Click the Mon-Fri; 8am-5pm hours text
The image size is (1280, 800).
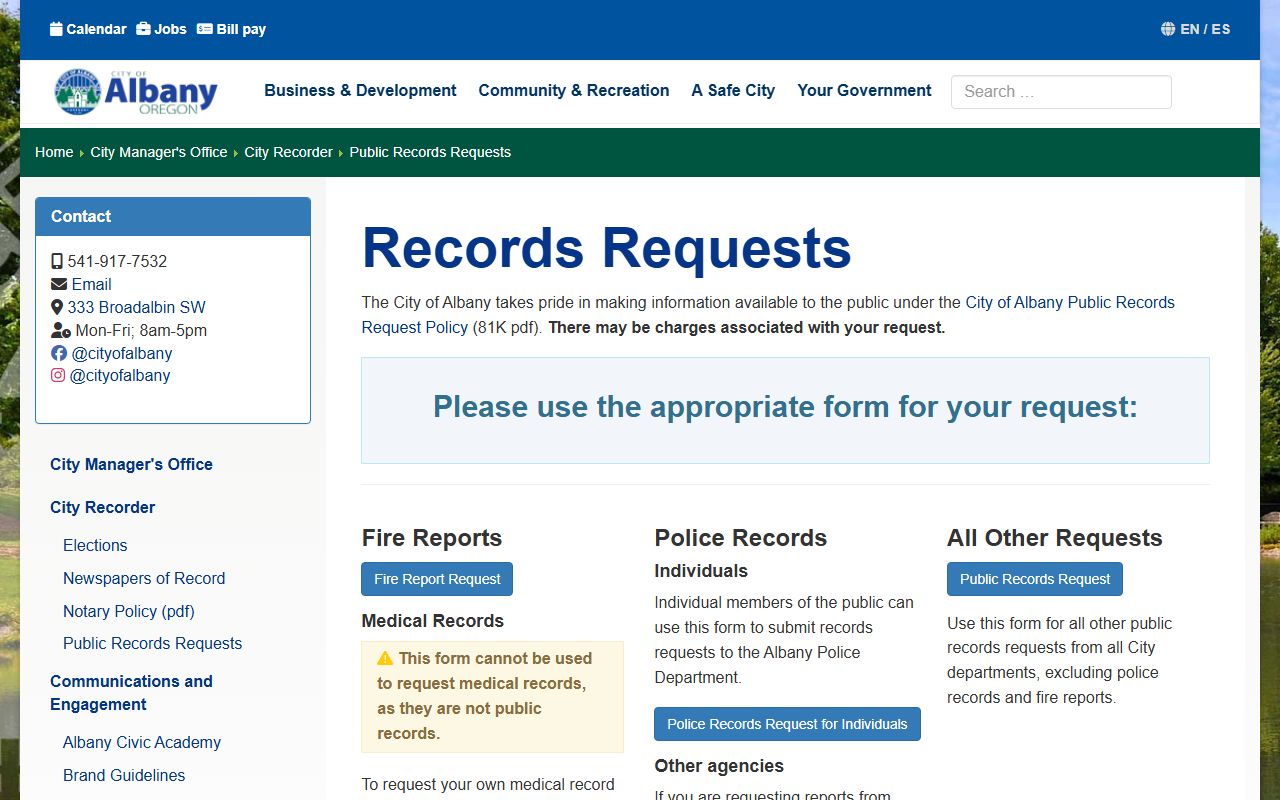[x=141, y=330]
